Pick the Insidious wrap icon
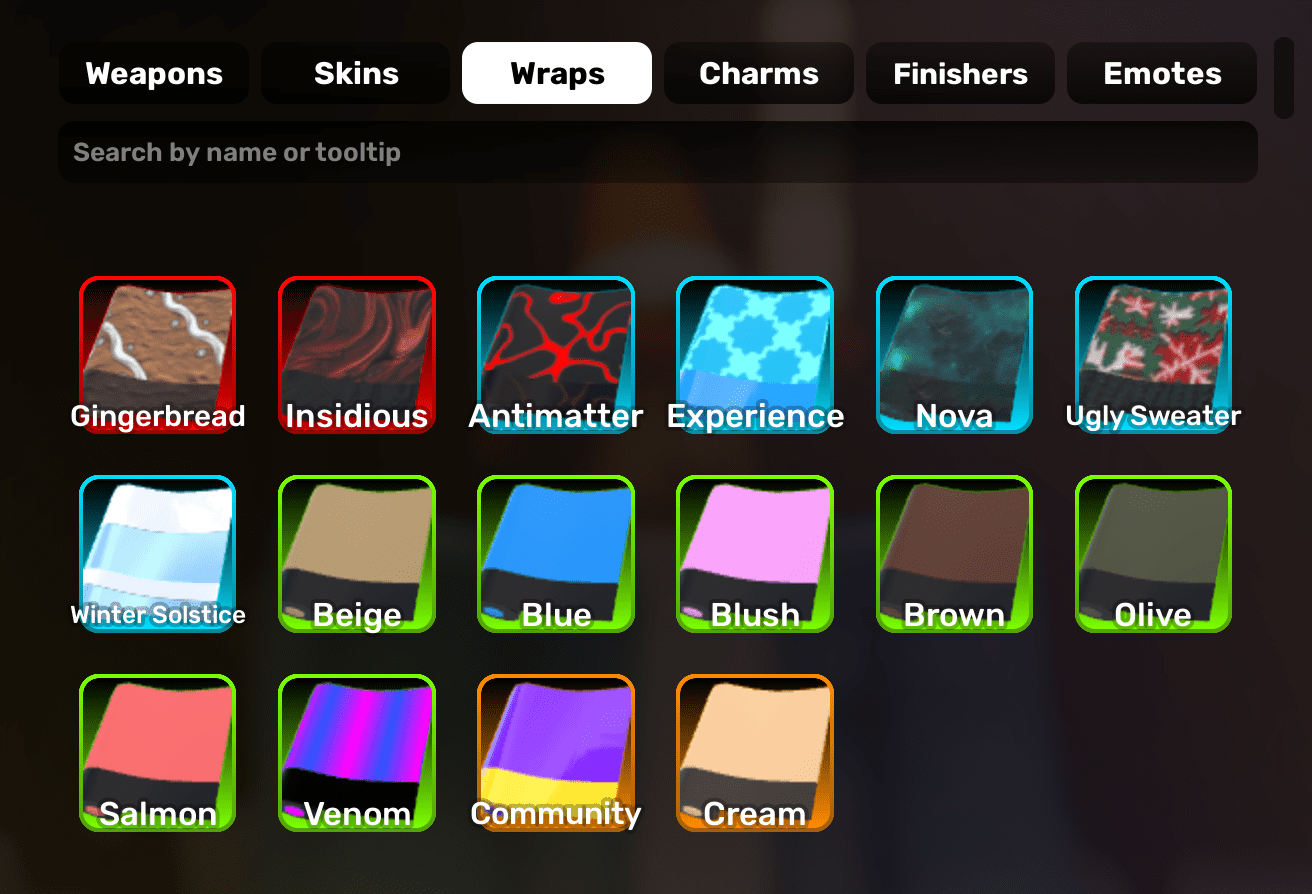Screen dimensions: 1312x894 pyautogui.click(x=357, y=355)
